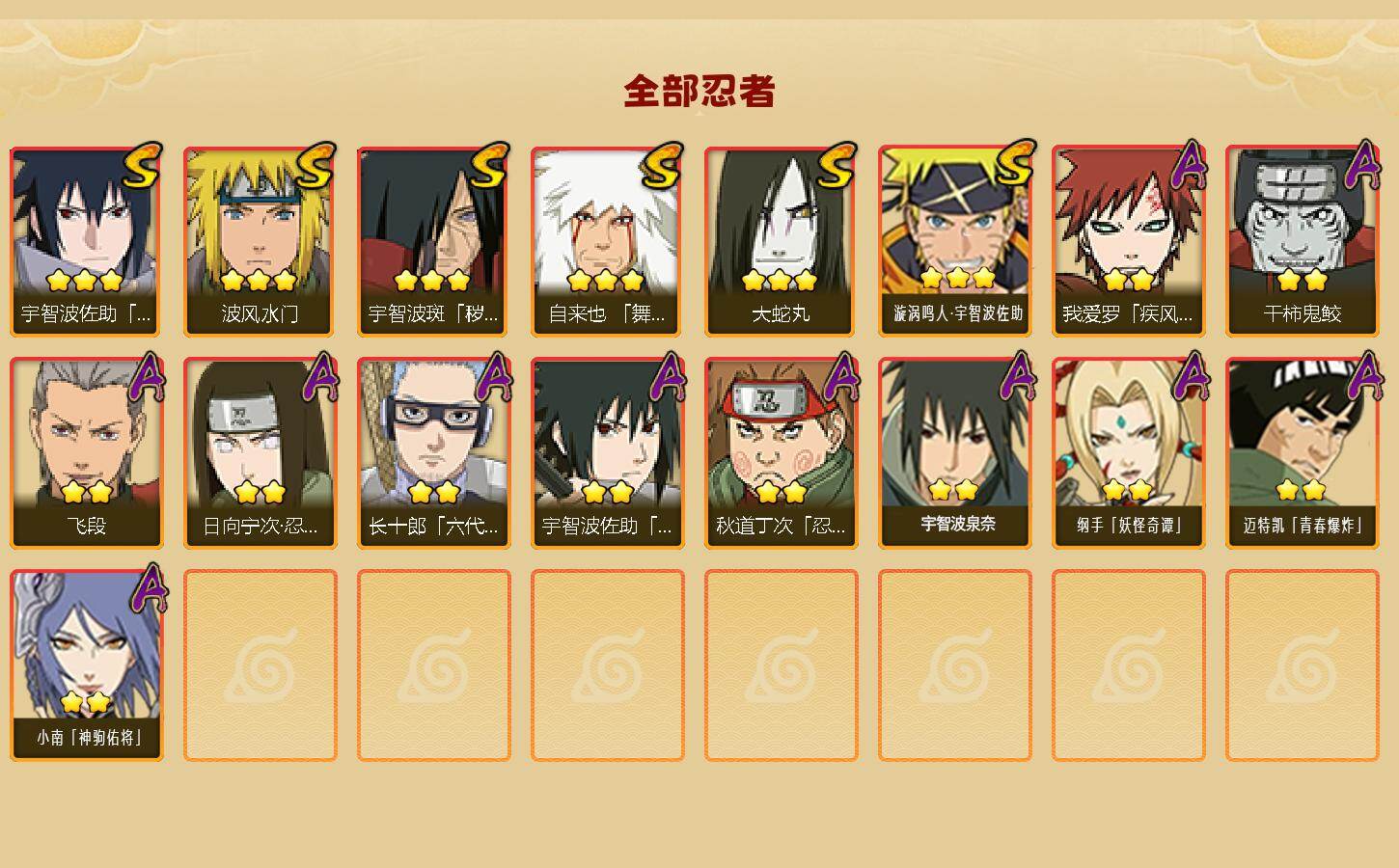Screen dimensions: 1399x868
Task: Click the A rank badge on 干柿鬼鲛
Action: point(1361,165)
